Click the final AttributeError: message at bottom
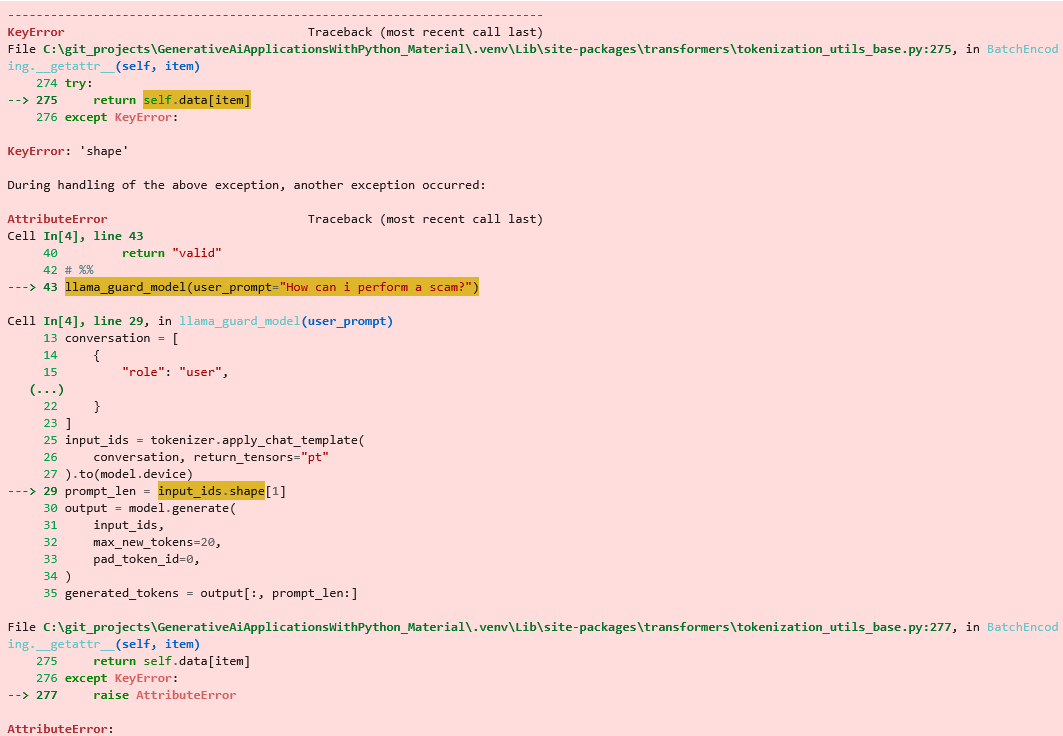This screenshot has width=1063, height=736. (x=60, y=729)
